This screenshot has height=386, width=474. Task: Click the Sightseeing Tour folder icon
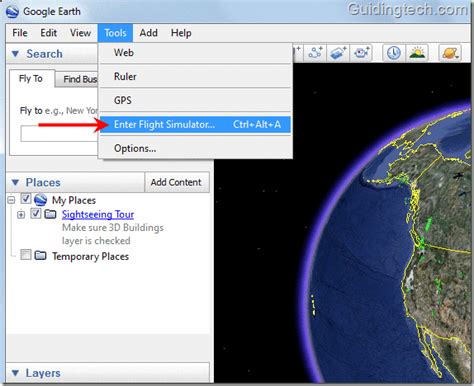tap(50, 214)
